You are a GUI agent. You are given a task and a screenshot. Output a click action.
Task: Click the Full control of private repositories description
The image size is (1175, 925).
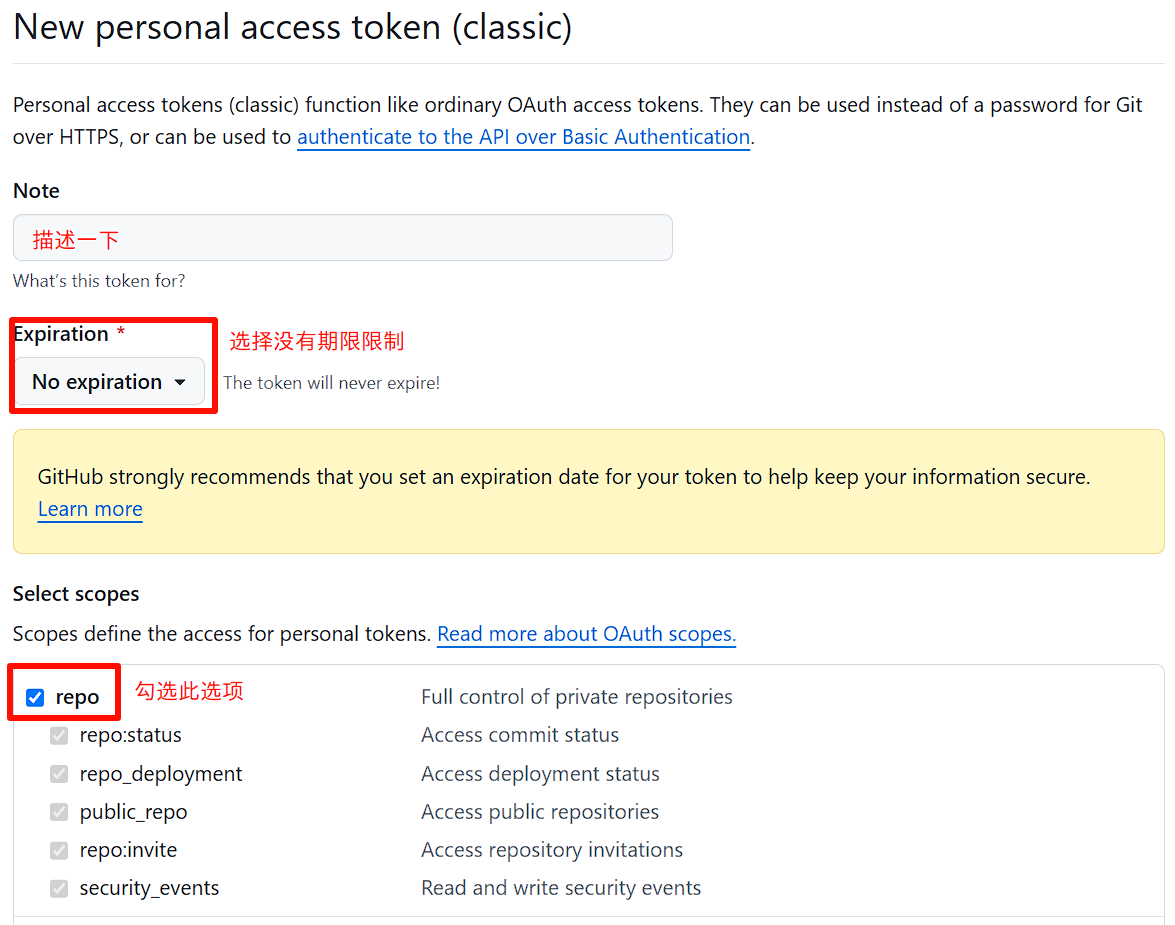click(576, 697)
